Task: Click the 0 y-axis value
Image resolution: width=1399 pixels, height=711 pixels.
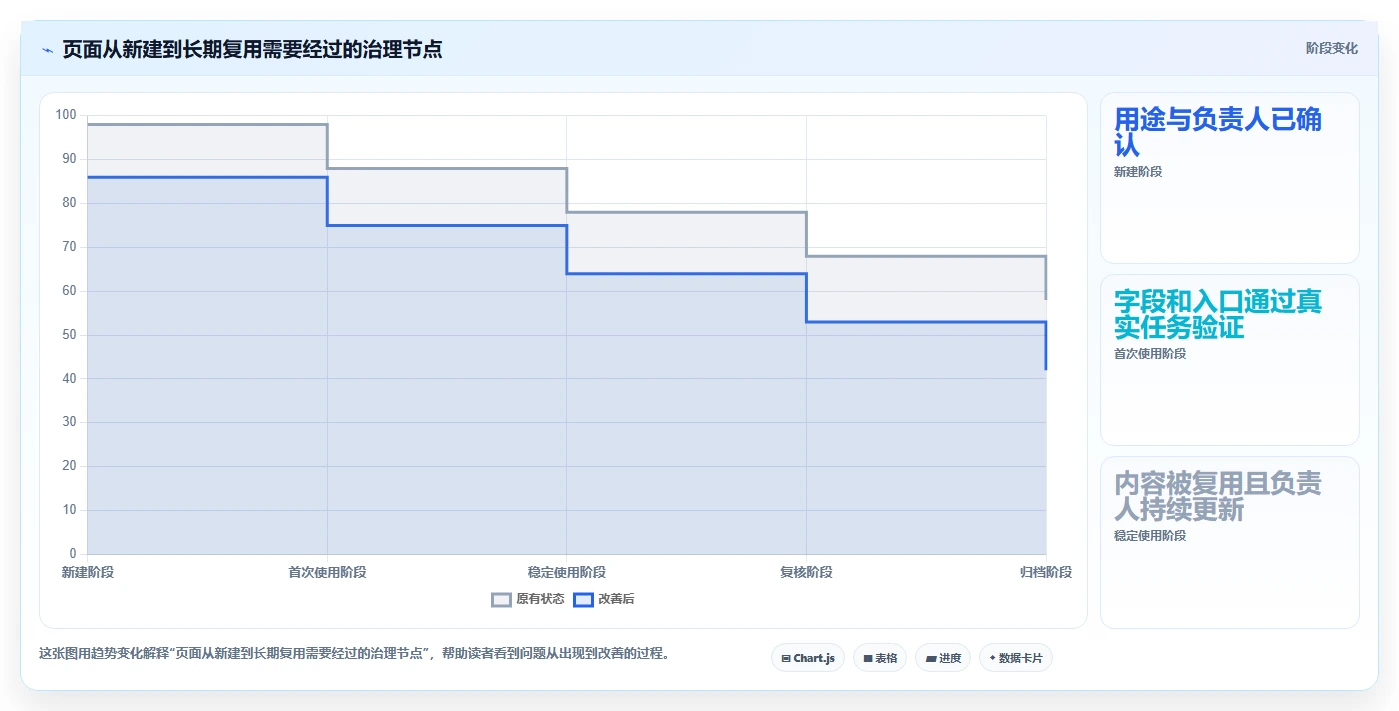Action: 73,554
